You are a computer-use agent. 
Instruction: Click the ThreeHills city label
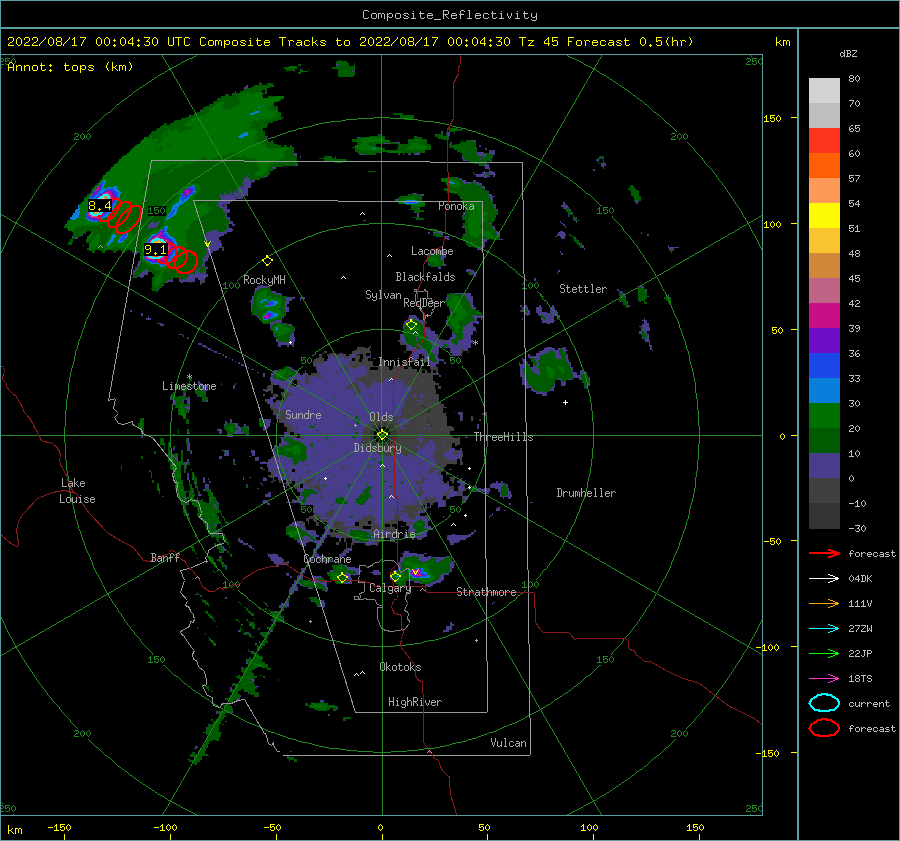[503, 437]
